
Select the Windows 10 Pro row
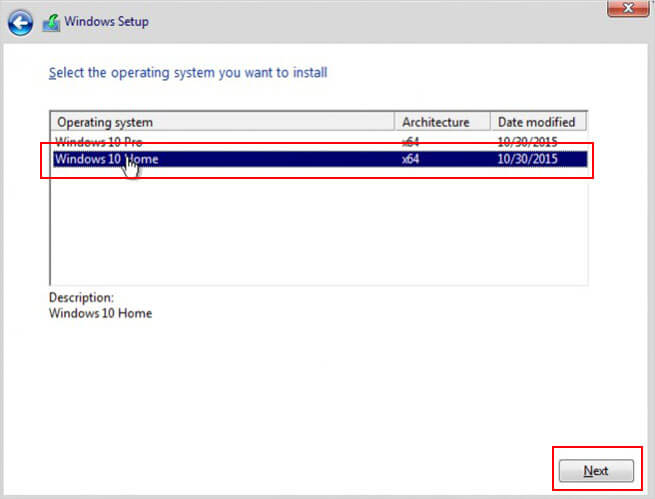click(x=320, y=142)
